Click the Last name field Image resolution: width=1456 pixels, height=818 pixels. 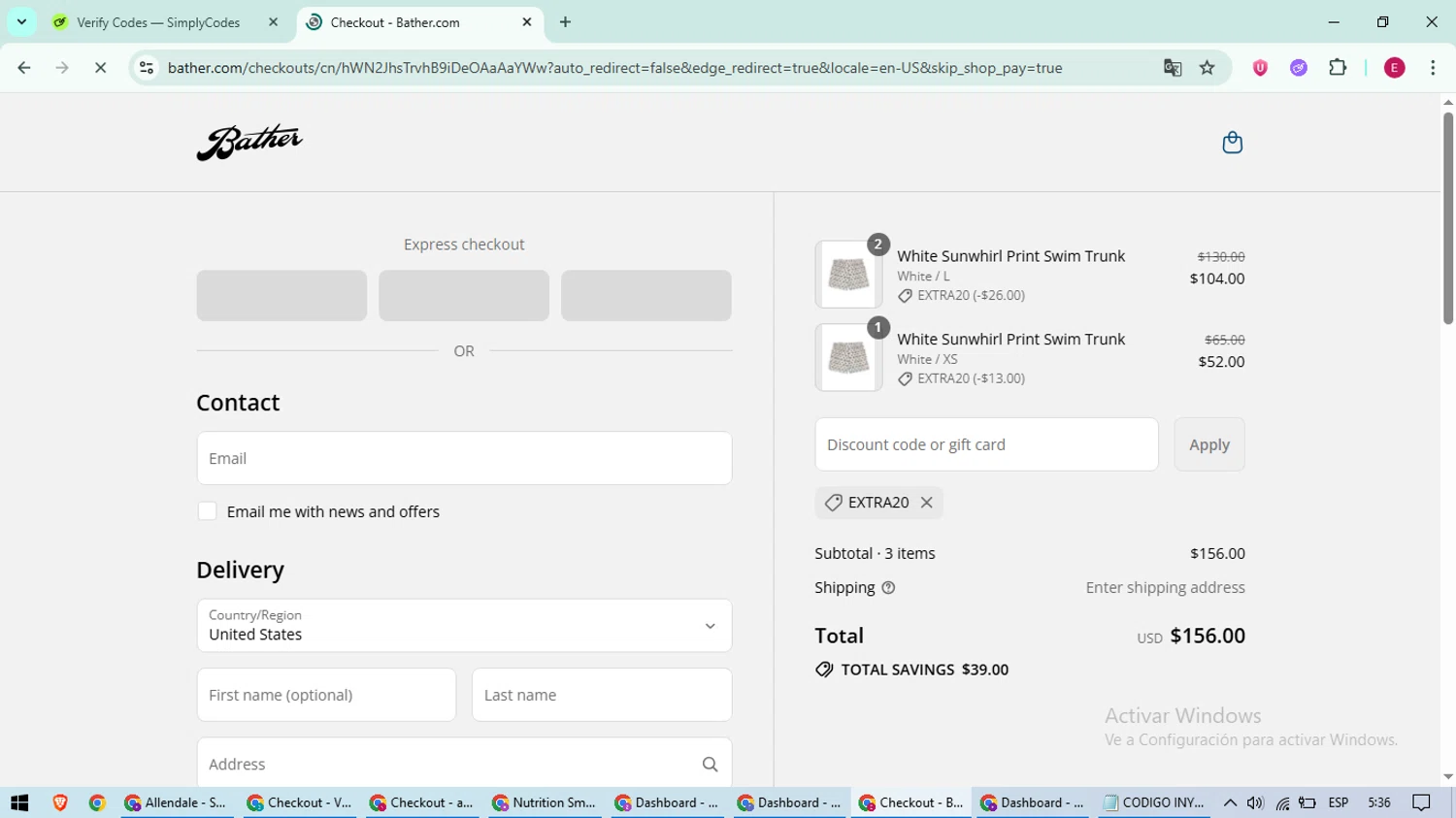602,695
